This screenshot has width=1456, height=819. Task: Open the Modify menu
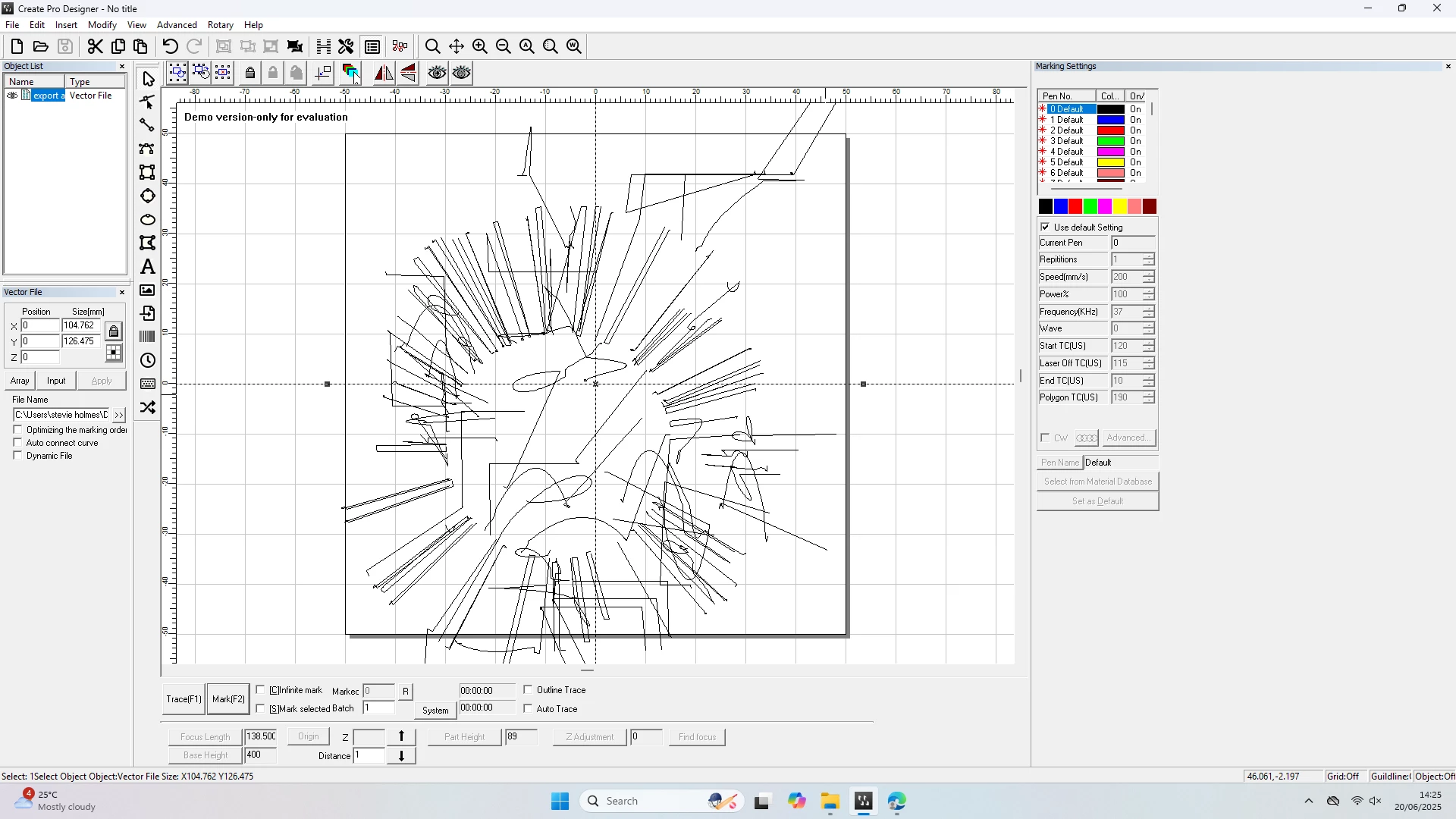(102, 25)
